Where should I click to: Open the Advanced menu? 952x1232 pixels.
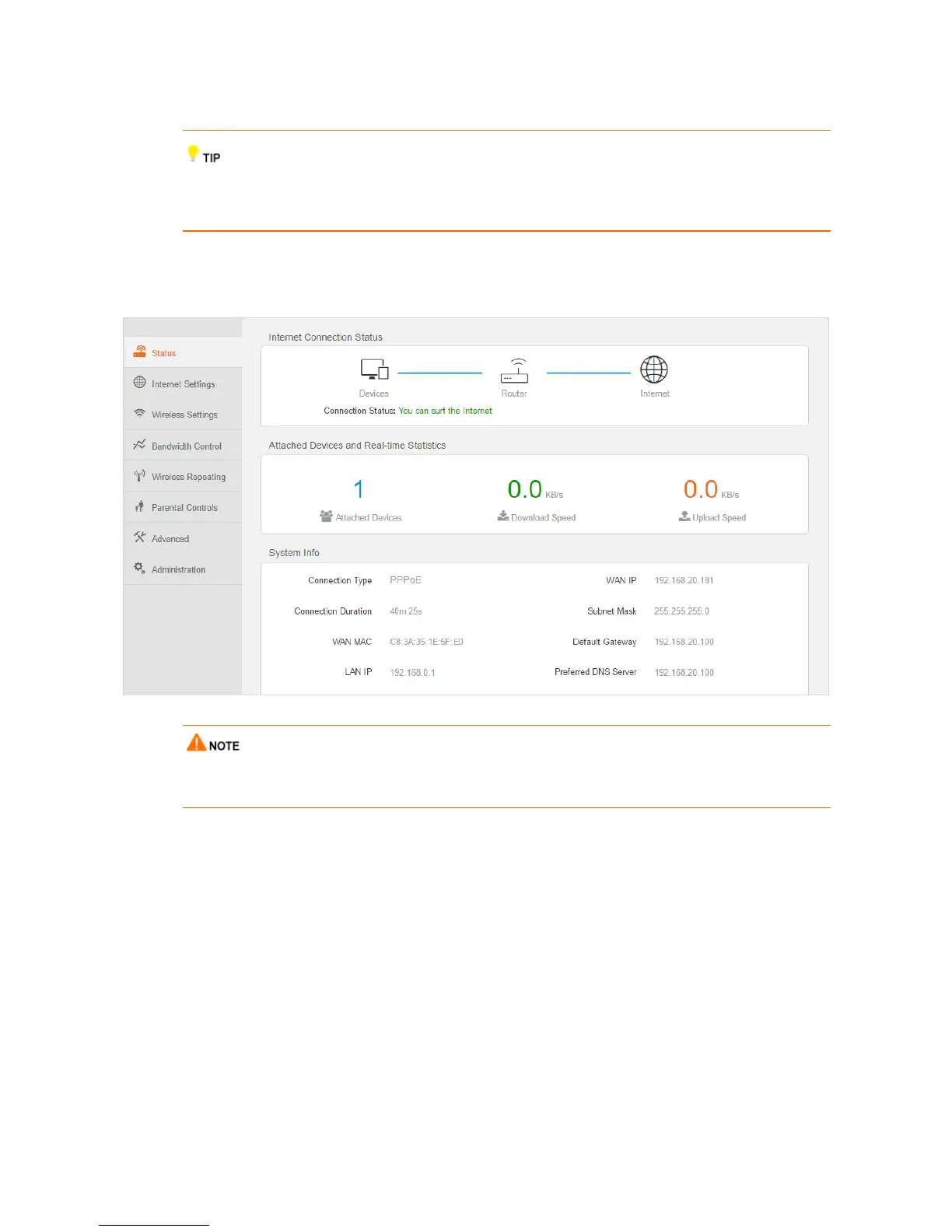coord(183,538)
